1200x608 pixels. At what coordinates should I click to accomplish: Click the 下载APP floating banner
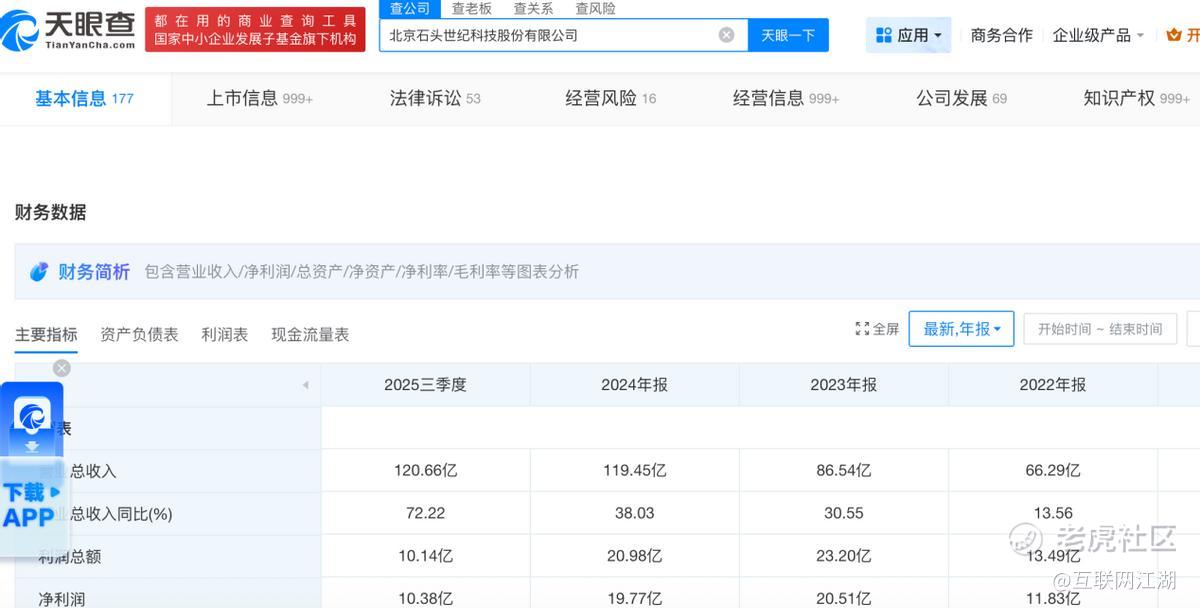click(32, 505)
